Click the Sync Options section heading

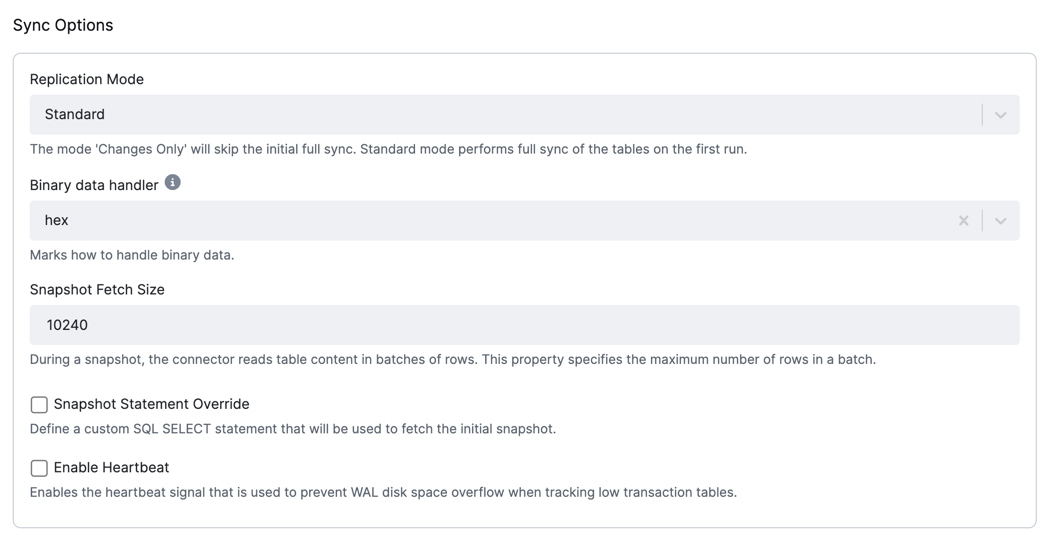[x=63, y=25]
